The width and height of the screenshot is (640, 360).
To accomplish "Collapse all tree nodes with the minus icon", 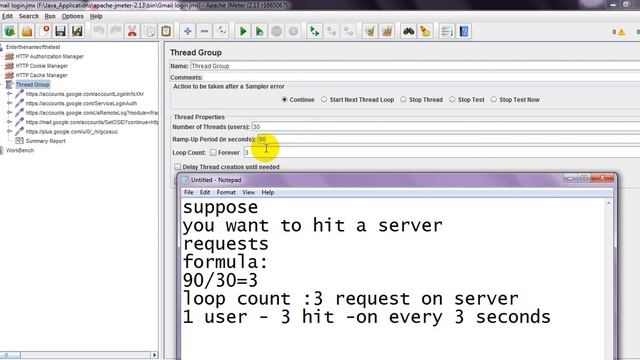I will point(204,31).
